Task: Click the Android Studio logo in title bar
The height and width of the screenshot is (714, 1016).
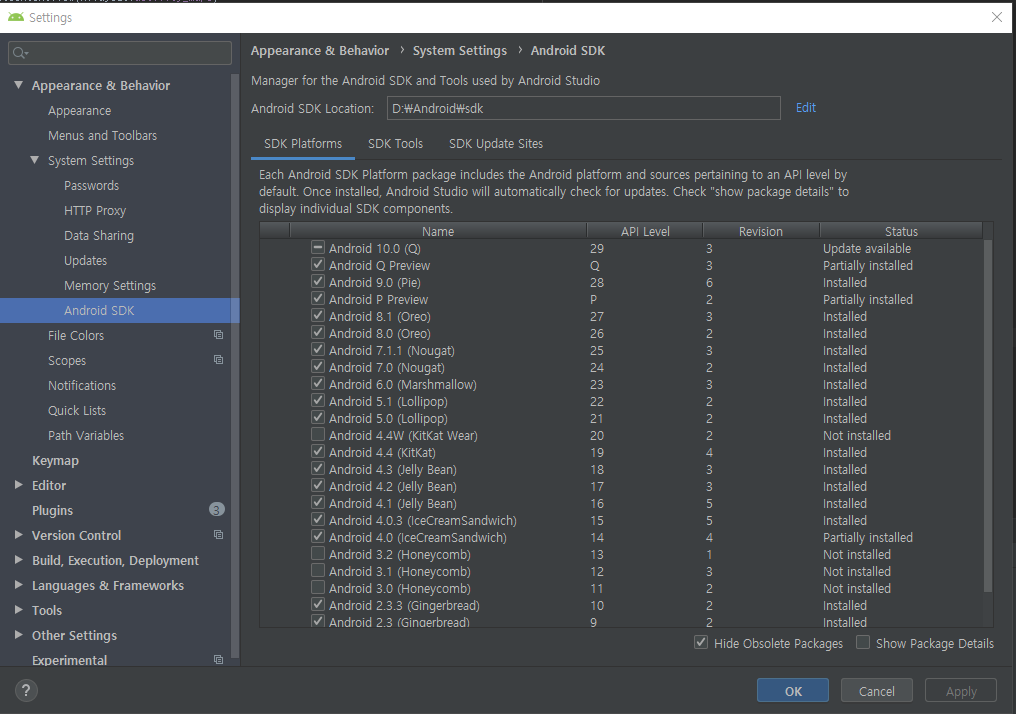Action: 16,17
